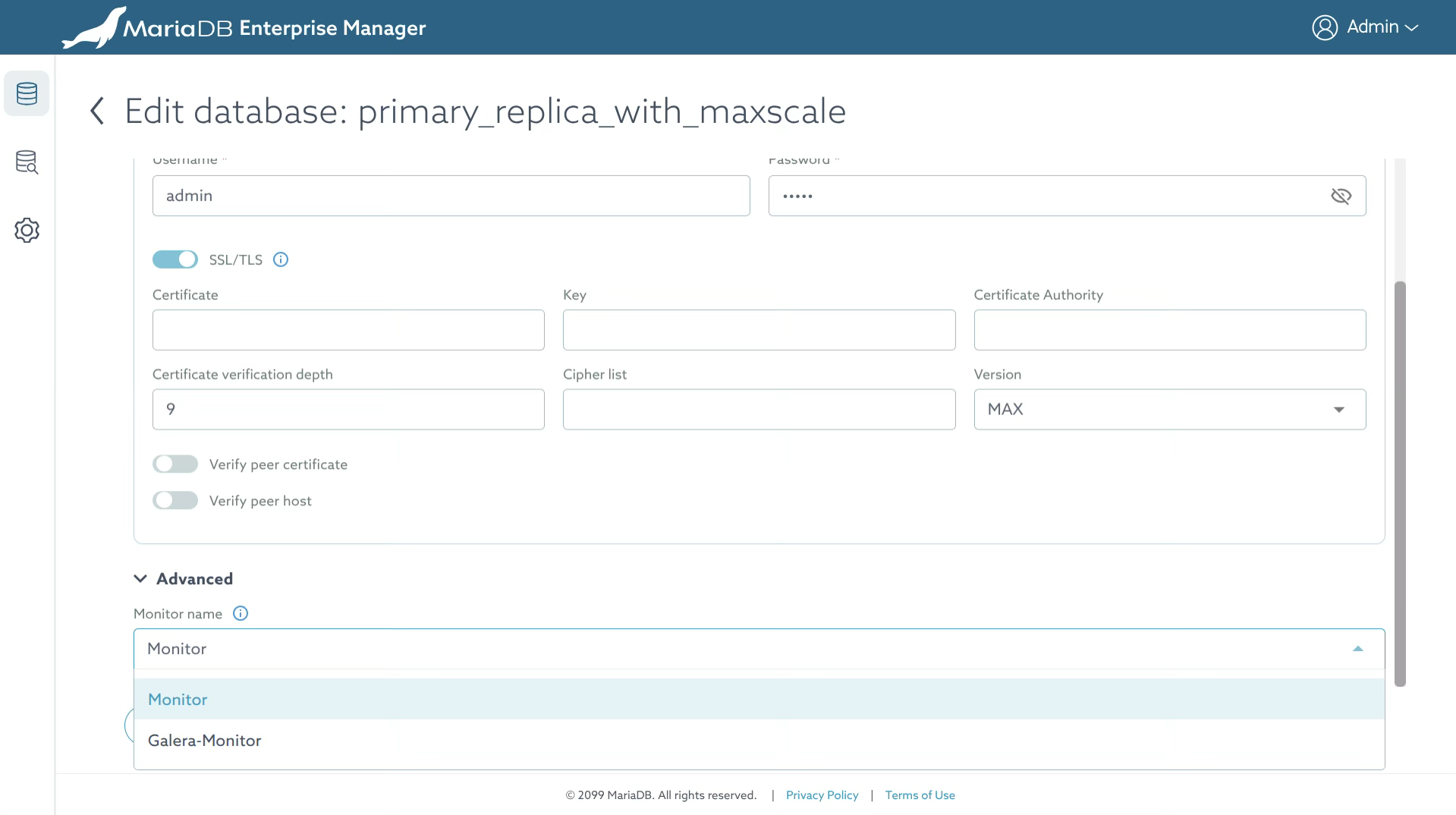Close the Monitor name dropdown
The height and width of the screenshot is (815, 1456).
coord(1357,649)
